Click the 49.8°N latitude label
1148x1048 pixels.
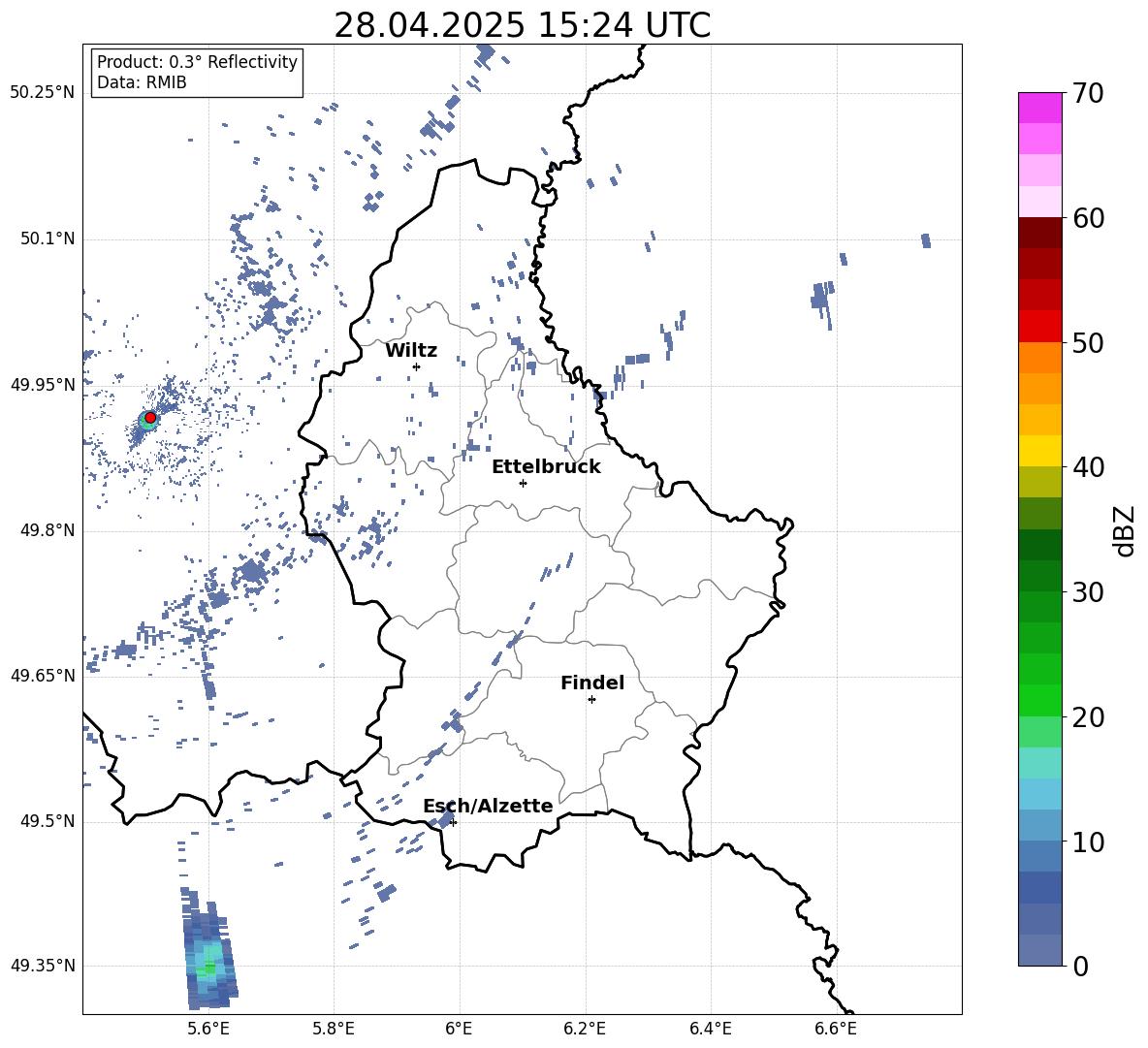point(47,530)
